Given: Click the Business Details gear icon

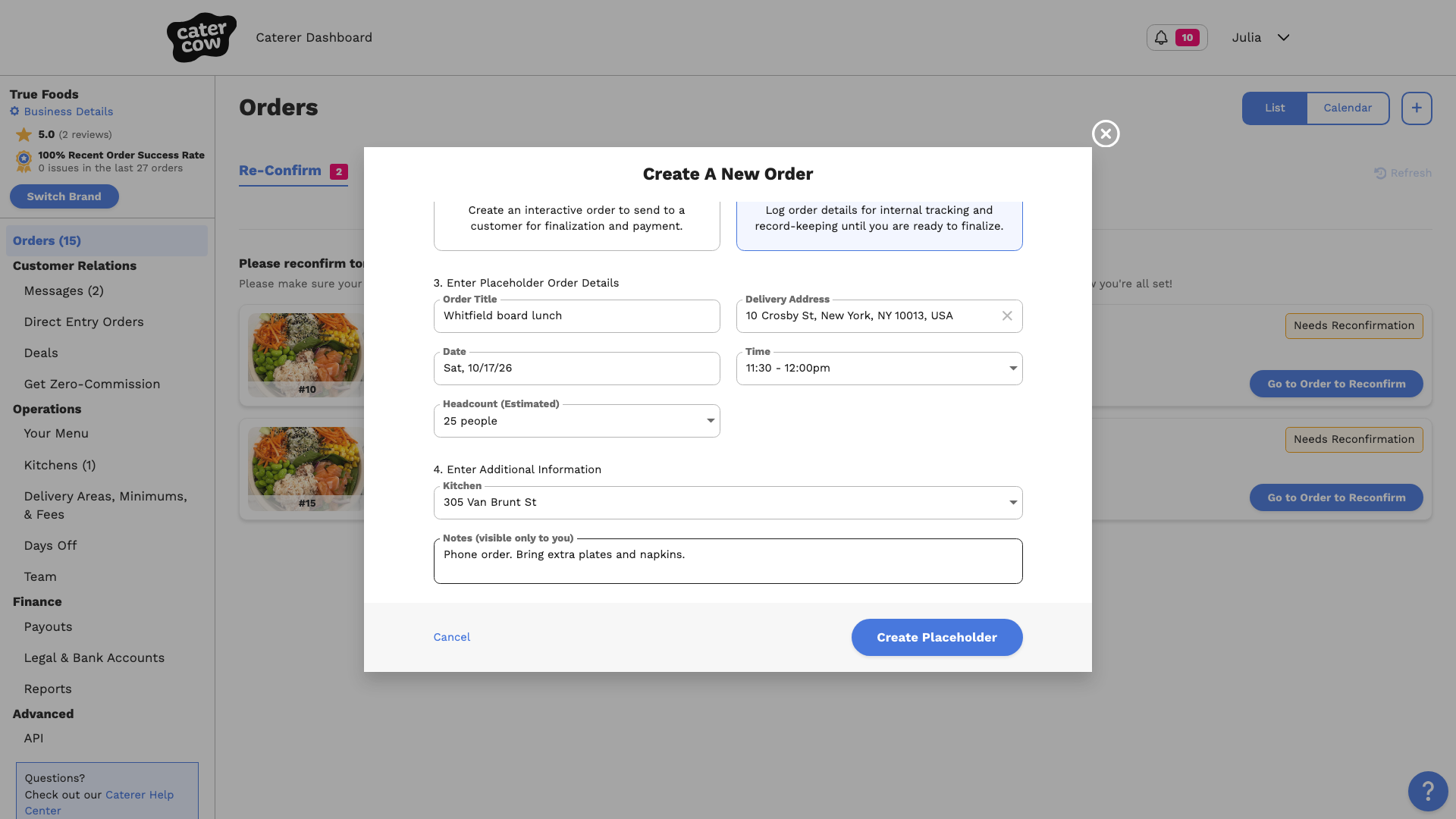Looking at the screenshot, I should tap(14, 111).
